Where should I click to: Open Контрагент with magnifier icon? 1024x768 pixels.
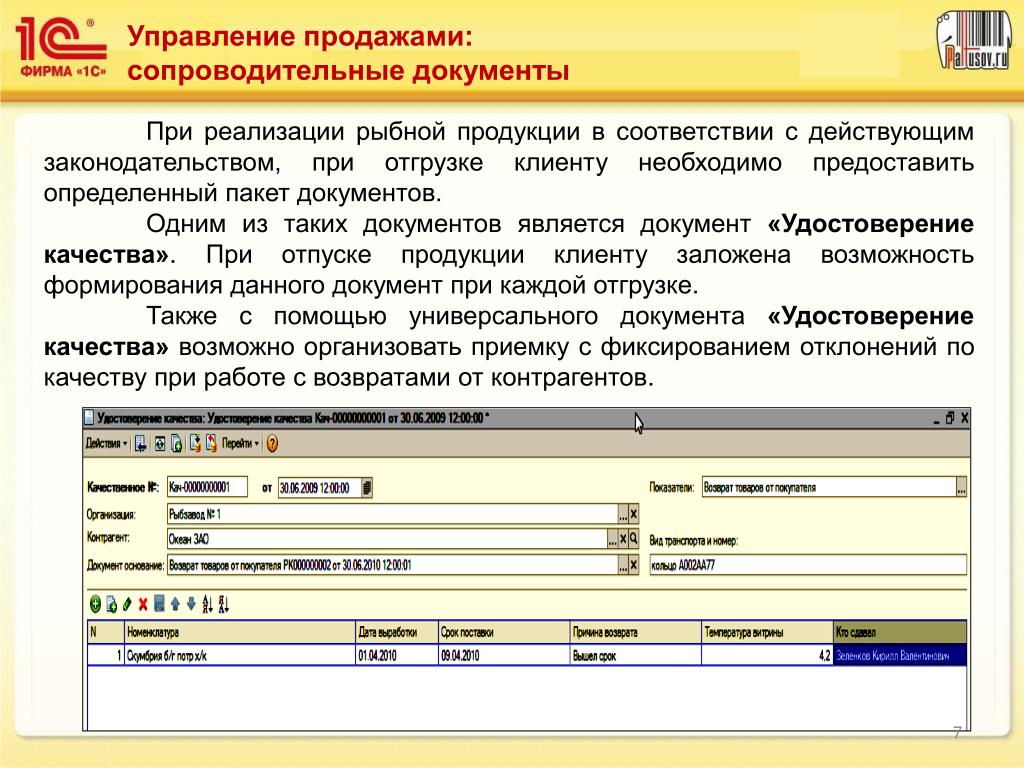point(633,539)
